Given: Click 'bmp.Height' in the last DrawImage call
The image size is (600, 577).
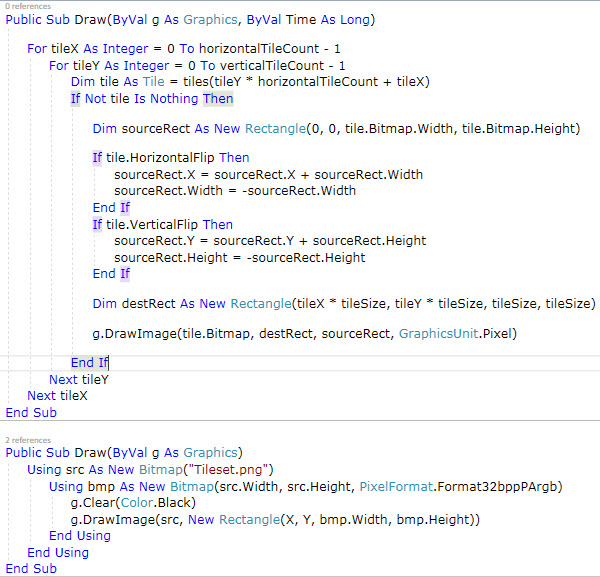Looking at the screenshot, I should click(x=433, y=520).
